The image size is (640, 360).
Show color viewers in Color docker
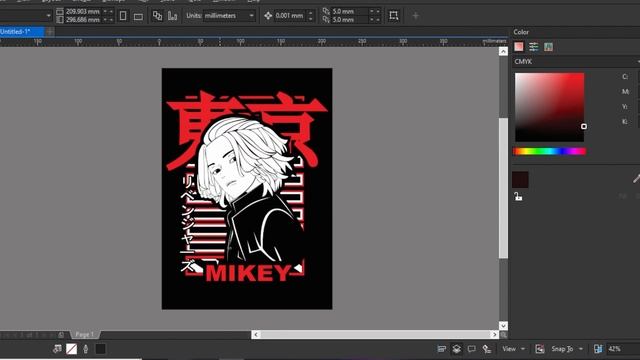coord(519,47)
